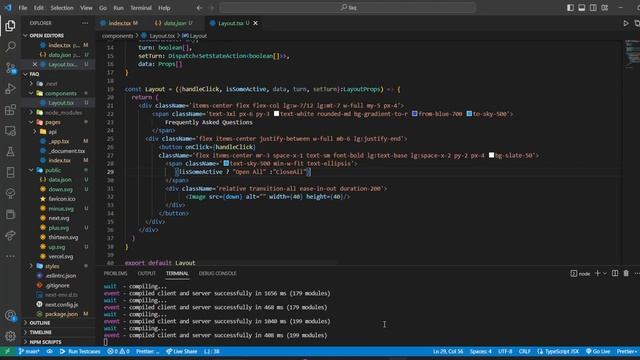Click the text-sky-500 color swatch
640x360 pixels.
click(x=226, y=163)
